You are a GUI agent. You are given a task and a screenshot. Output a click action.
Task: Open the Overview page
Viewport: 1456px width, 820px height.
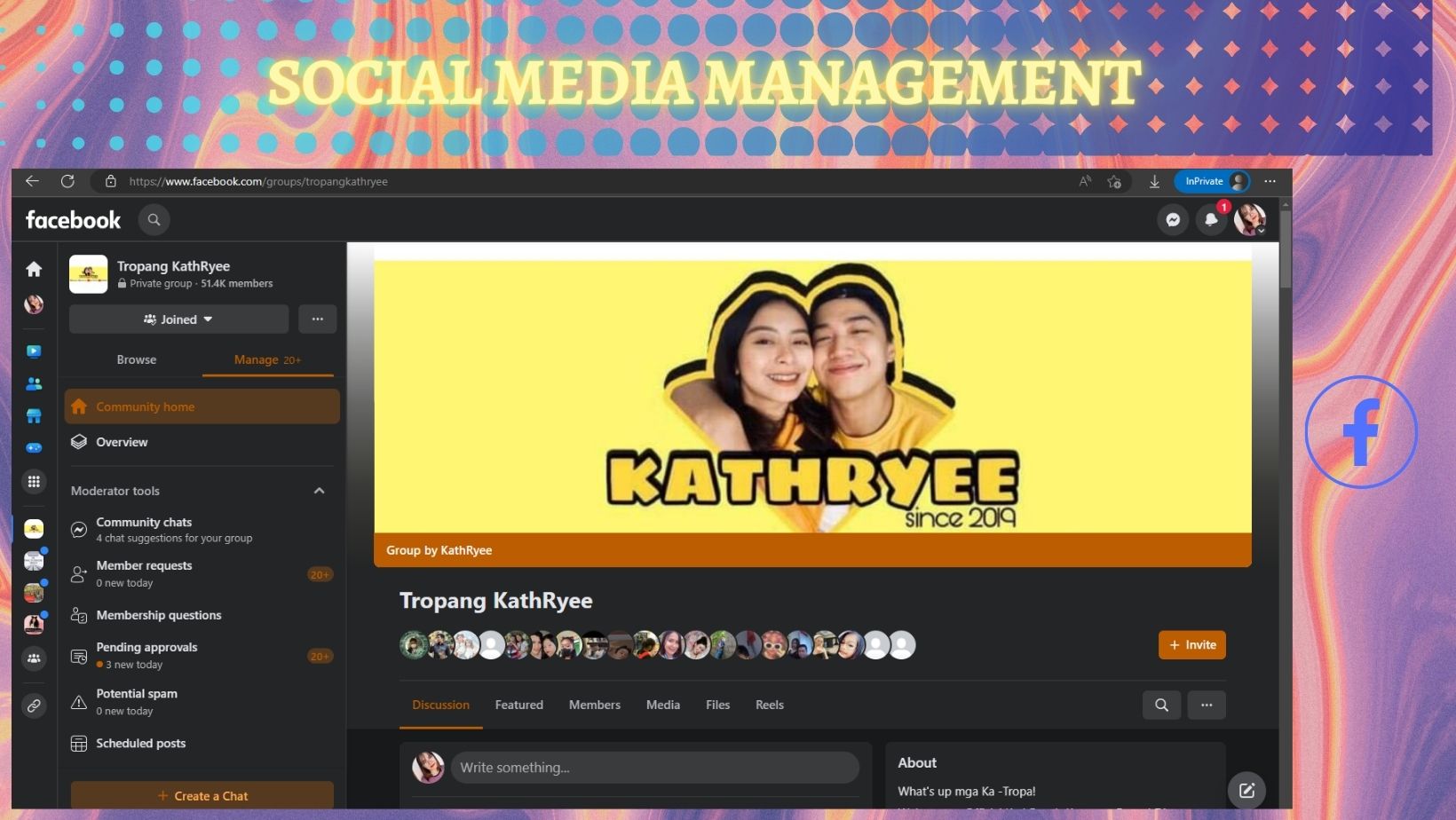pyautogui.click(x=202, y=442)
